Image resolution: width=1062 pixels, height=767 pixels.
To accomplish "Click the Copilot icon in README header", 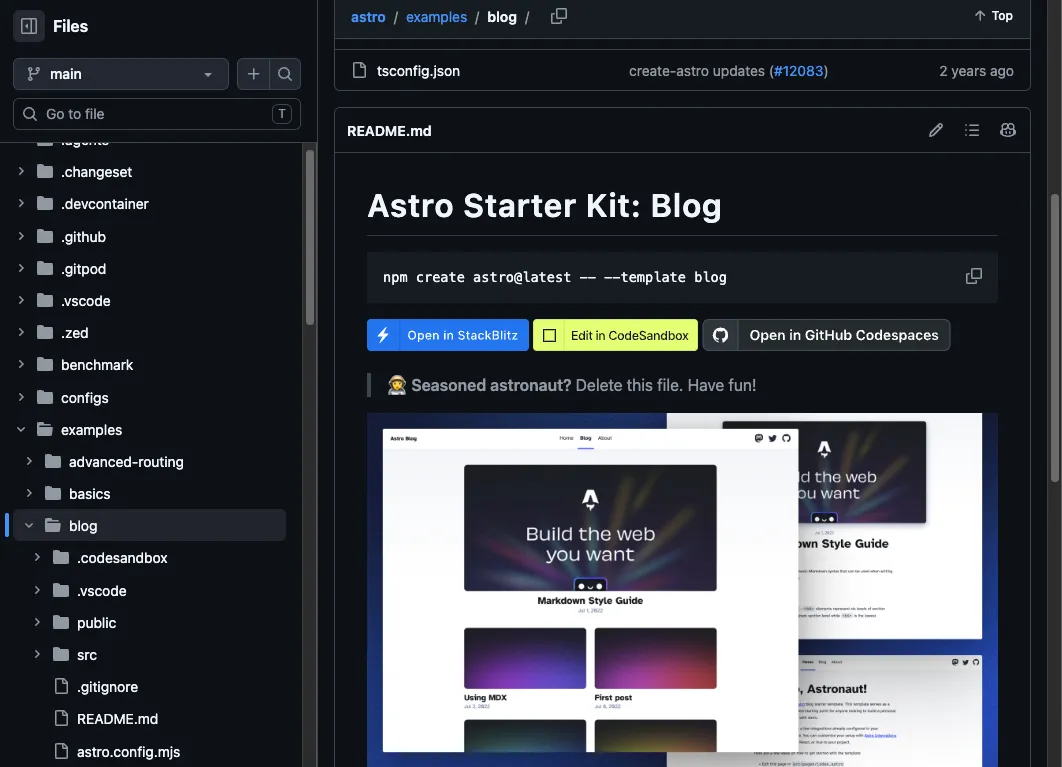I will [x=1008, y=130].
